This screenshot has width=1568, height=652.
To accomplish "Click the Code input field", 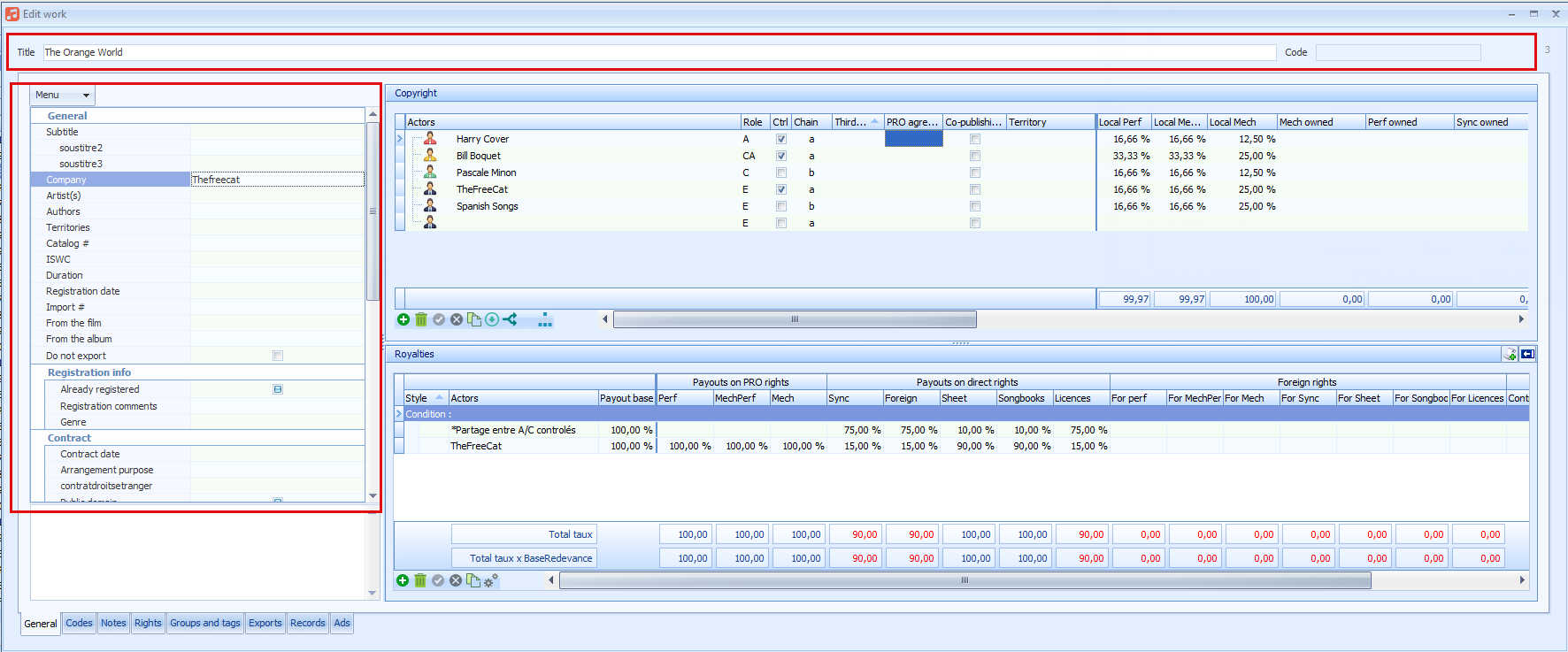I will 1398,52.
